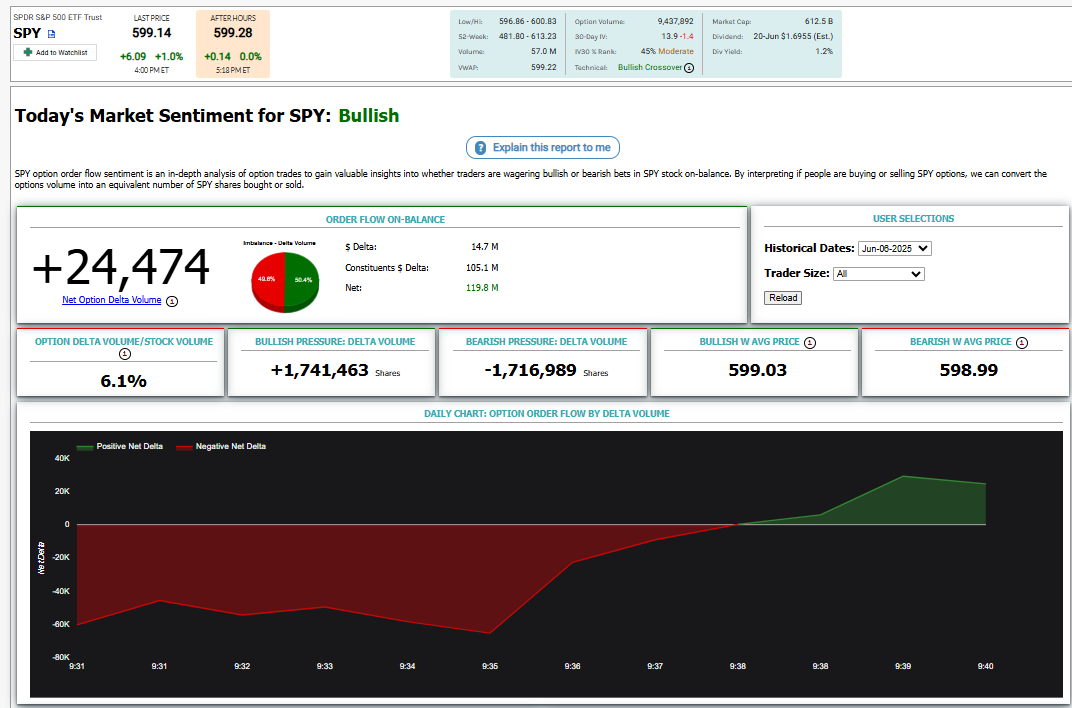Click the info icon next to Bearish W Avg Price
The image size is (1072, 708).
pos(1021,342)
